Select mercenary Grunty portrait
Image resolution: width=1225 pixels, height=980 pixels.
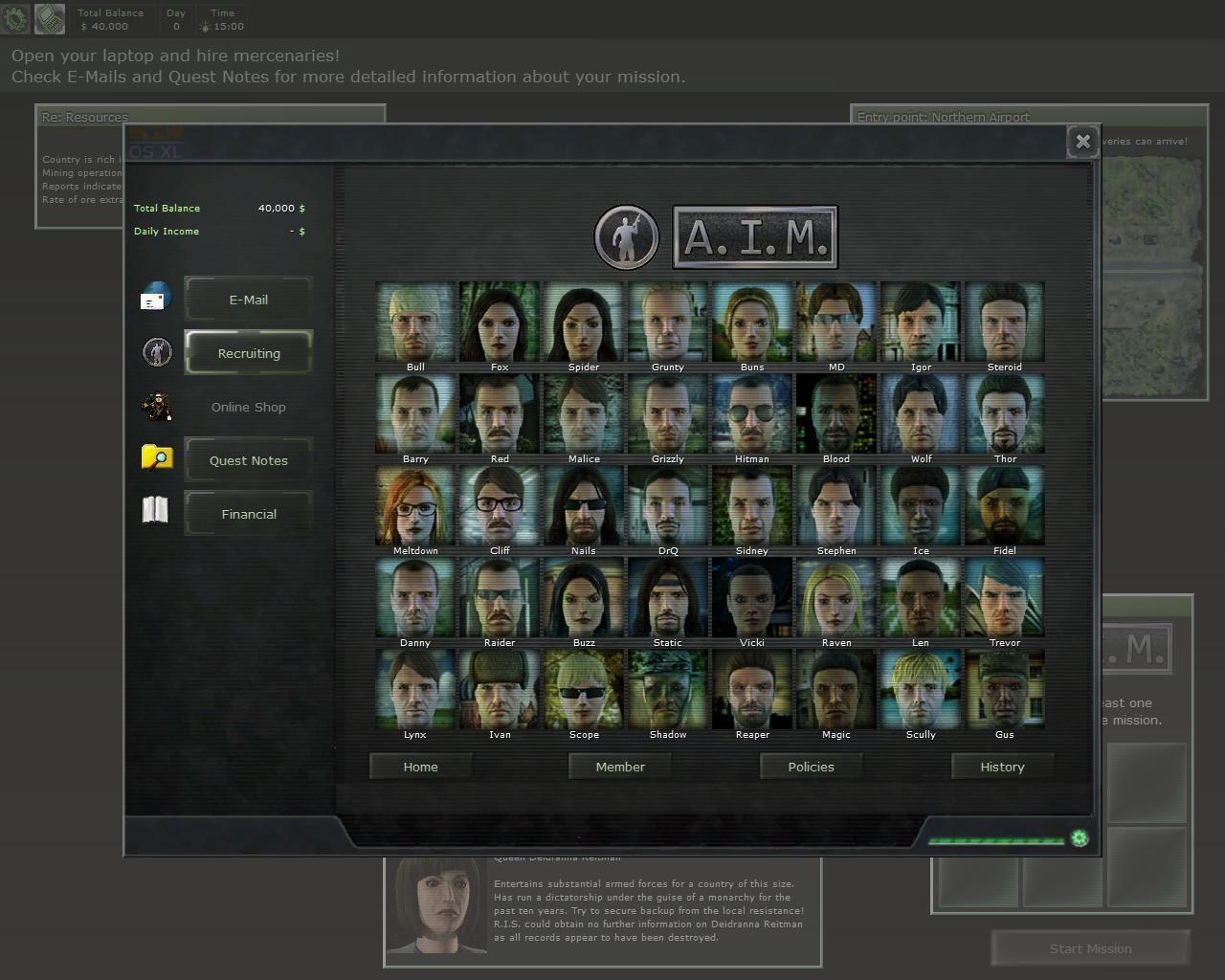click(x=668, y=322)
